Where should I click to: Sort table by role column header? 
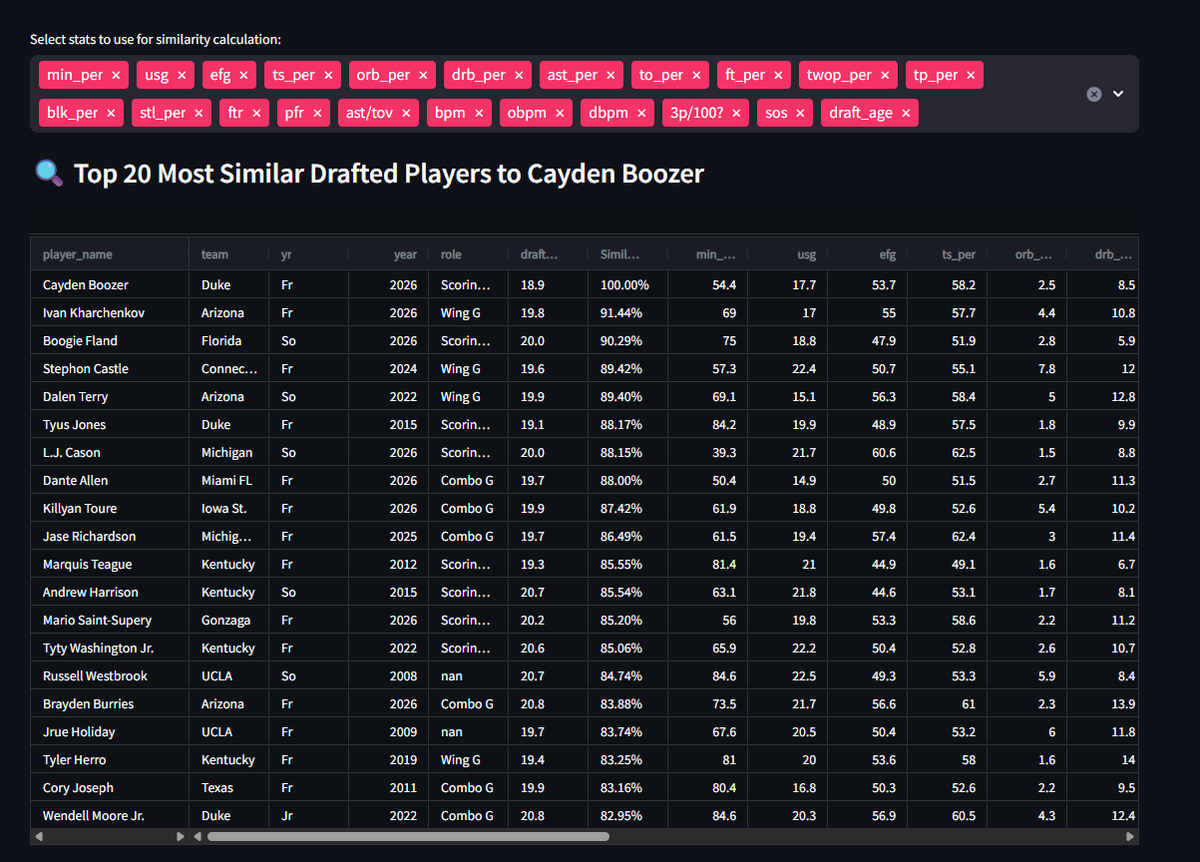pos(468,255)
